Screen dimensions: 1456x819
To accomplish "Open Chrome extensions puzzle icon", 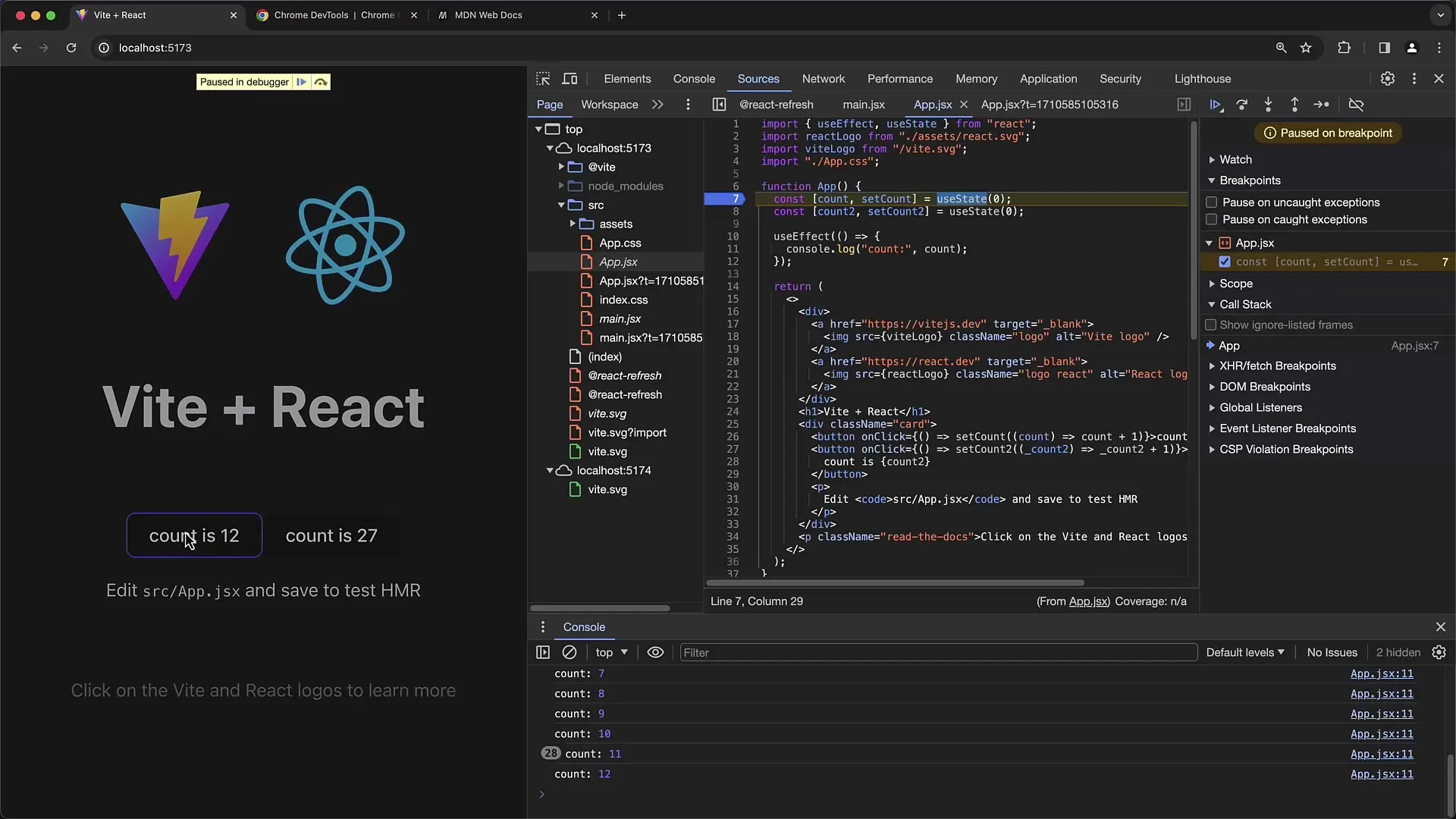I will (x=1344, y=48).
